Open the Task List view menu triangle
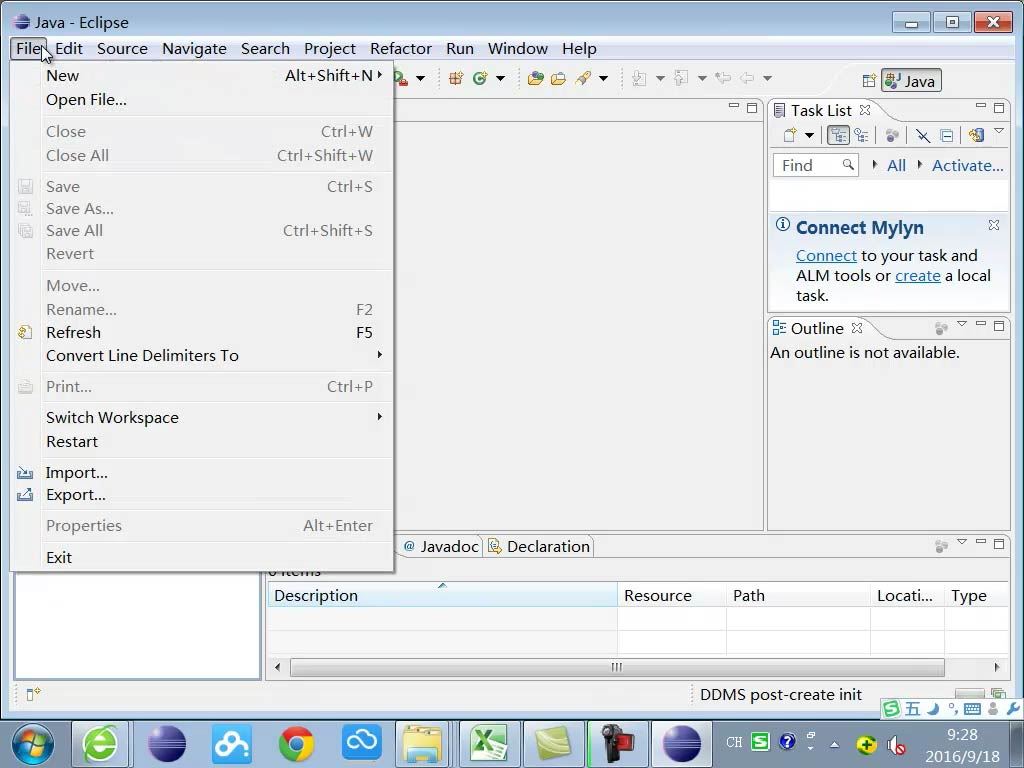1024x768 pixels. 999,131
